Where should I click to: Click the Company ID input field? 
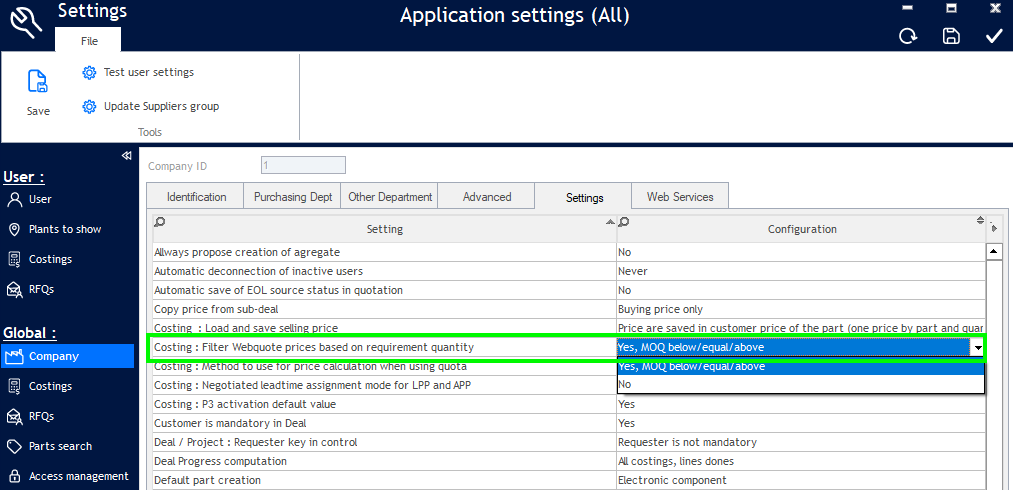pyautogui.click(x=303, y=165)
